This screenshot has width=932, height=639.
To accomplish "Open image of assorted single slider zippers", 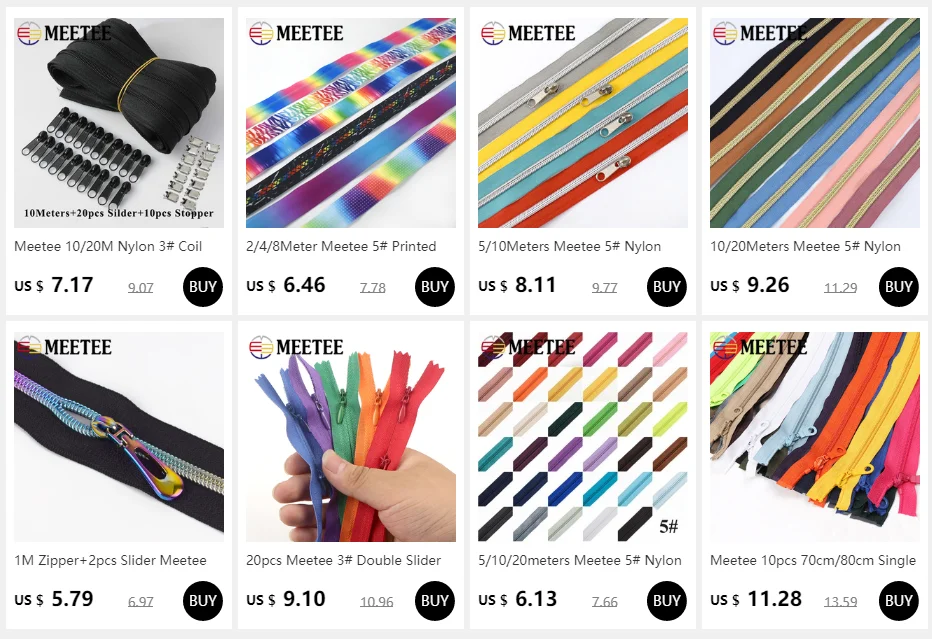I will click(x=814, y=436).
